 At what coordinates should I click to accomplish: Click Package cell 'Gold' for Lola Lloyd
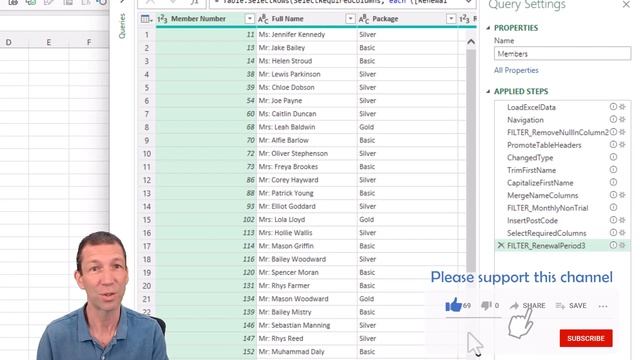(x=407, y=220)
